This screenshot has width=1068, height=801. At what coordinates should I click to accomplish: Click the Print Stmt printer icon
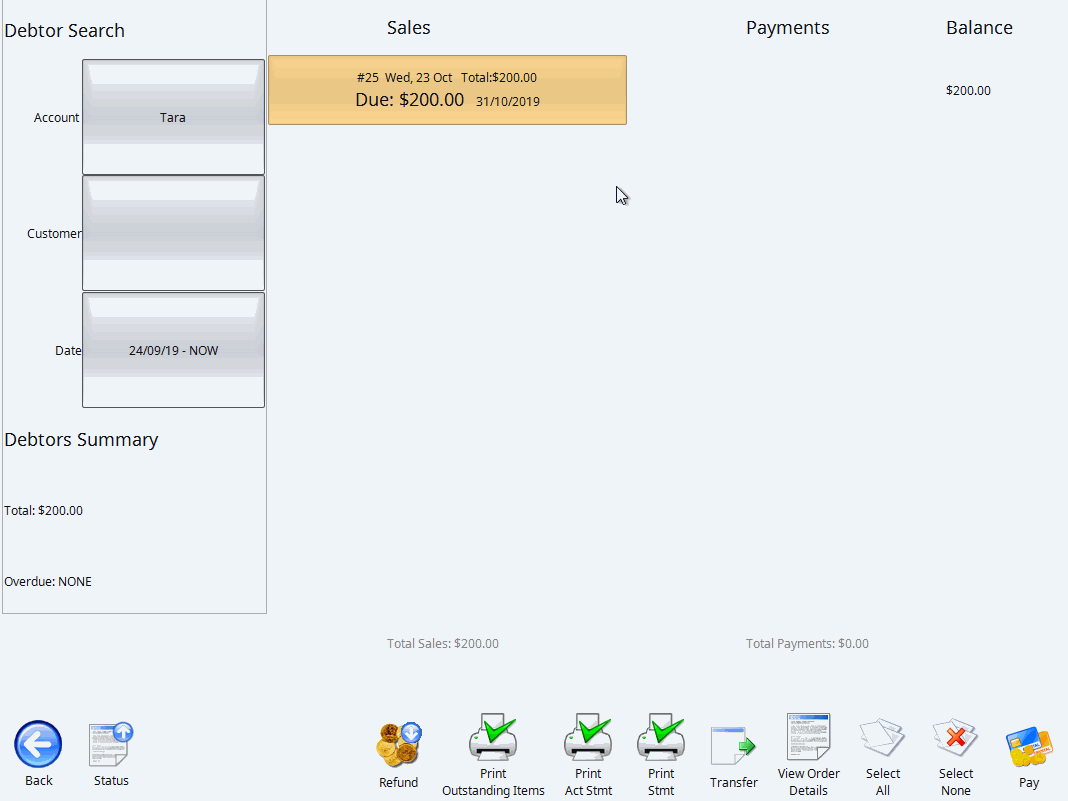660,737
